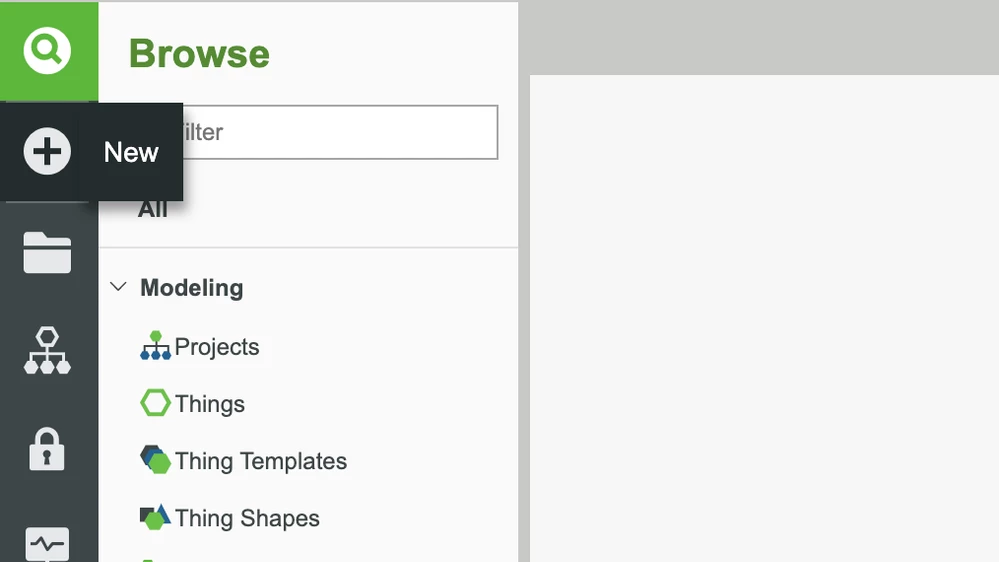Viewport: 999px width, 562px height.
Task: Browse Thing Shapes entities
Action: pyautogui.click(x=247, y=518)
